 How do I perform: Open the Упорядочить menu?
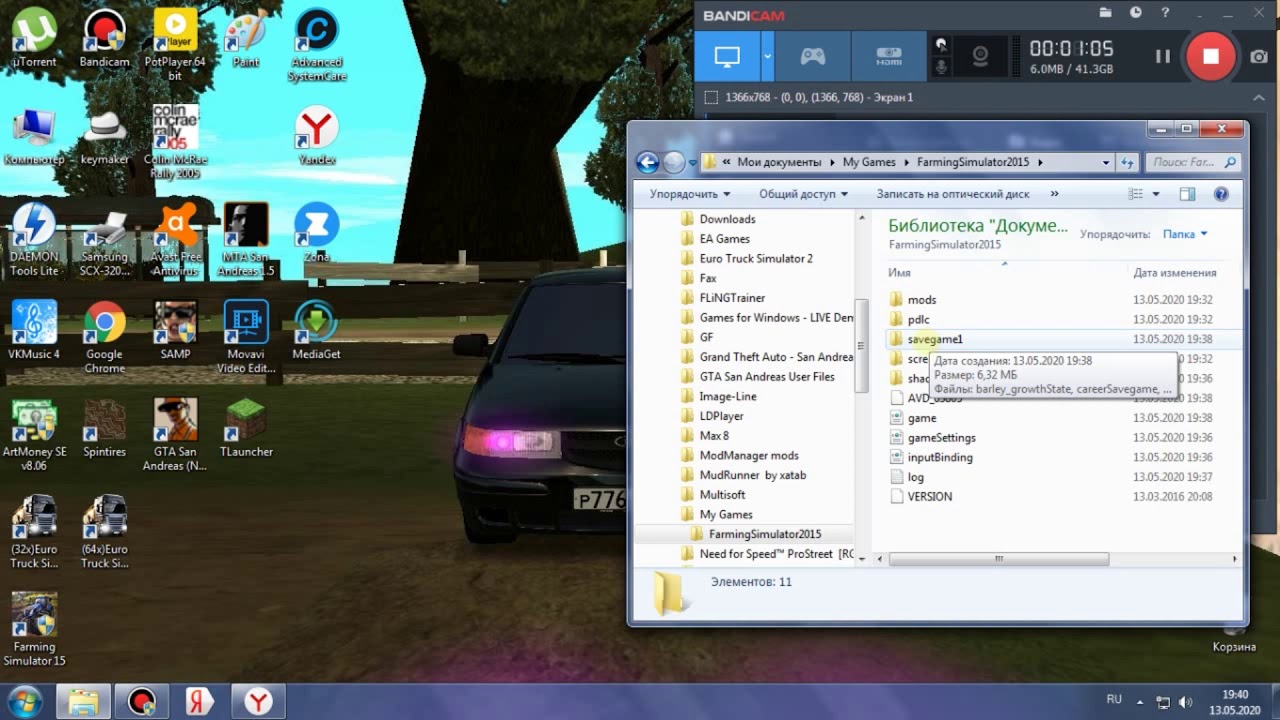coord(690,194)
